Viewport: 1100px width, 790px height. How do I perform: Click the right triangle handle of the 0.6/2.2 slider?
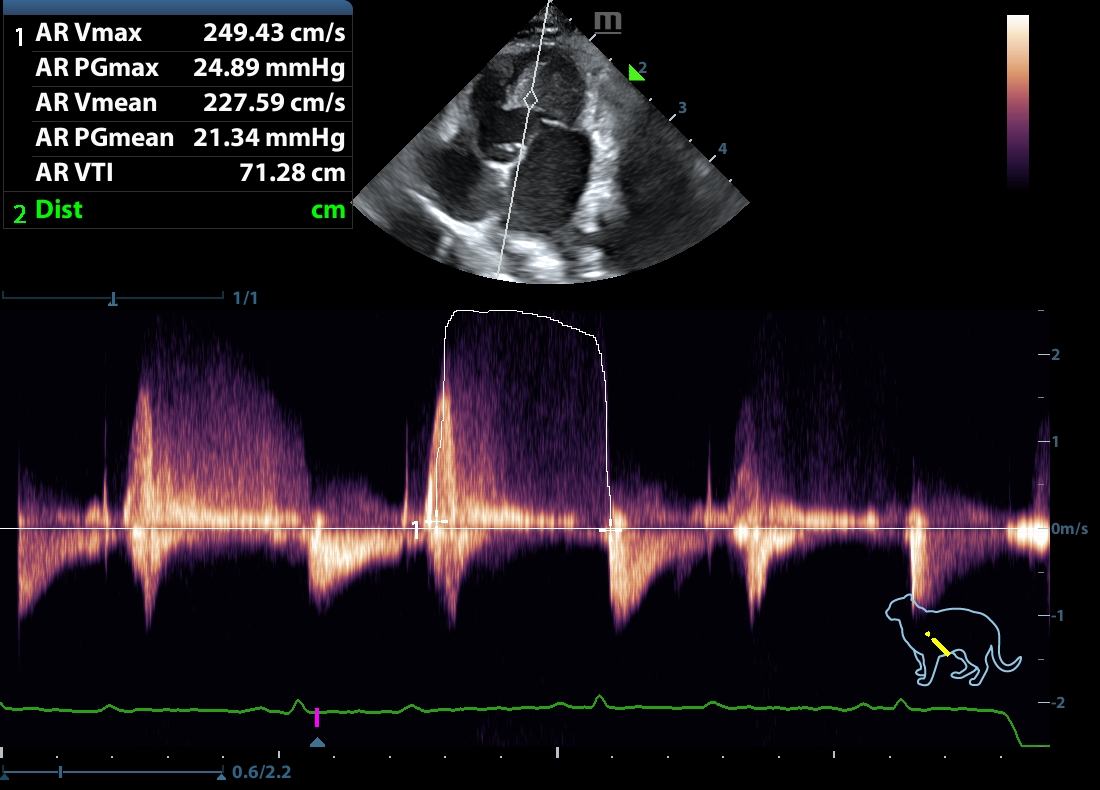click(x=220, y=772)
